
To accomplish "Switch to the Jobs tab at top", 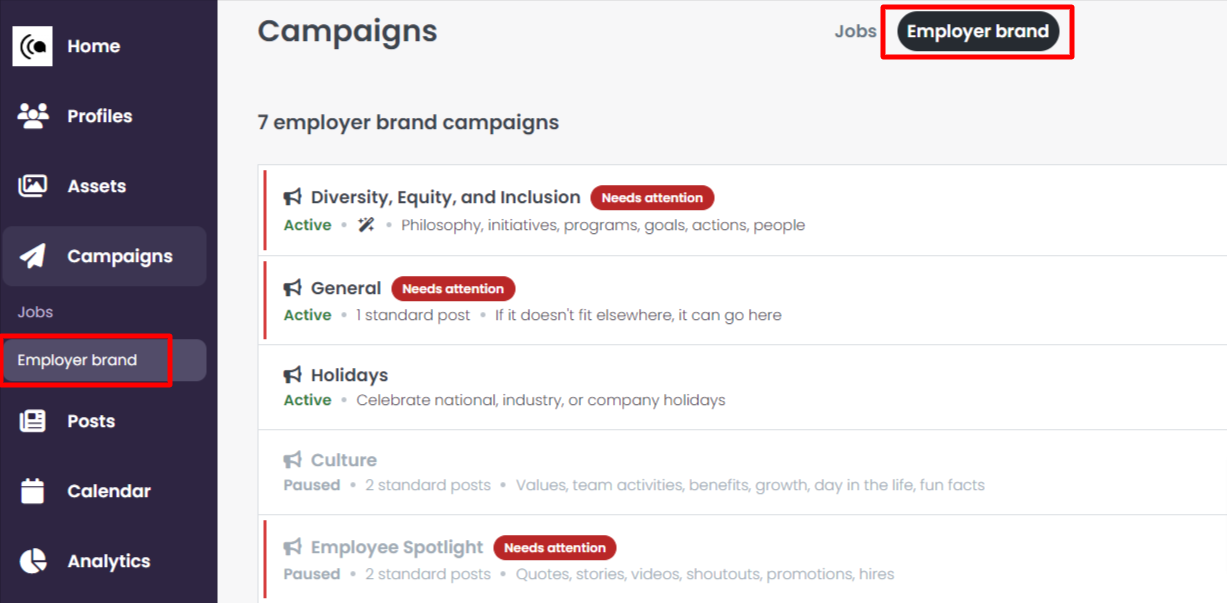I will click(x=855, y=31).
